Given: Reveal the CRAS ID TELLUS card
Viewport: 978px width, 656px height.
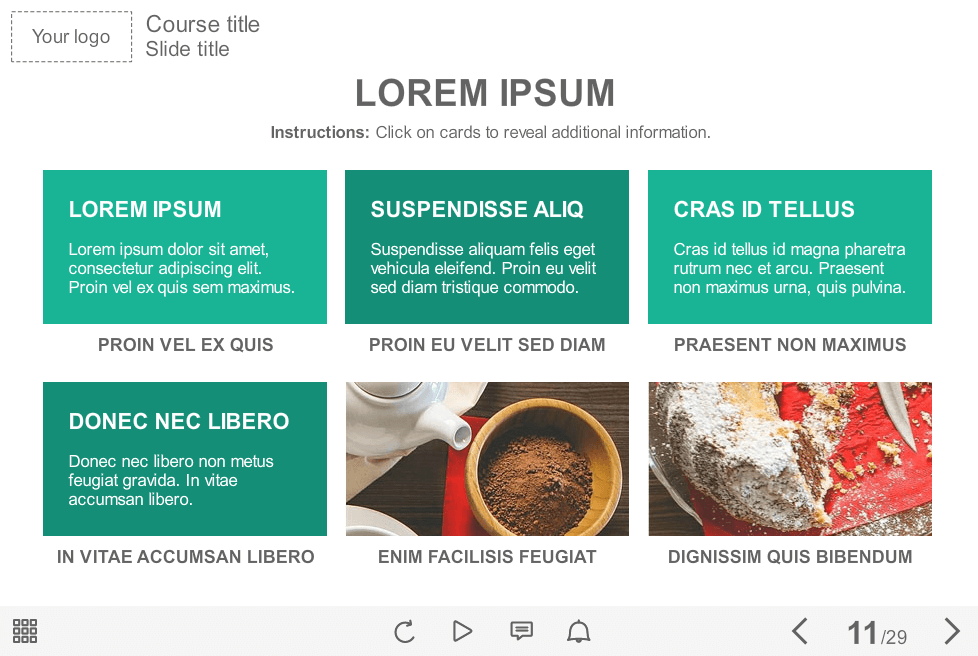Looking at the screenshot, I should click(790, 247).
